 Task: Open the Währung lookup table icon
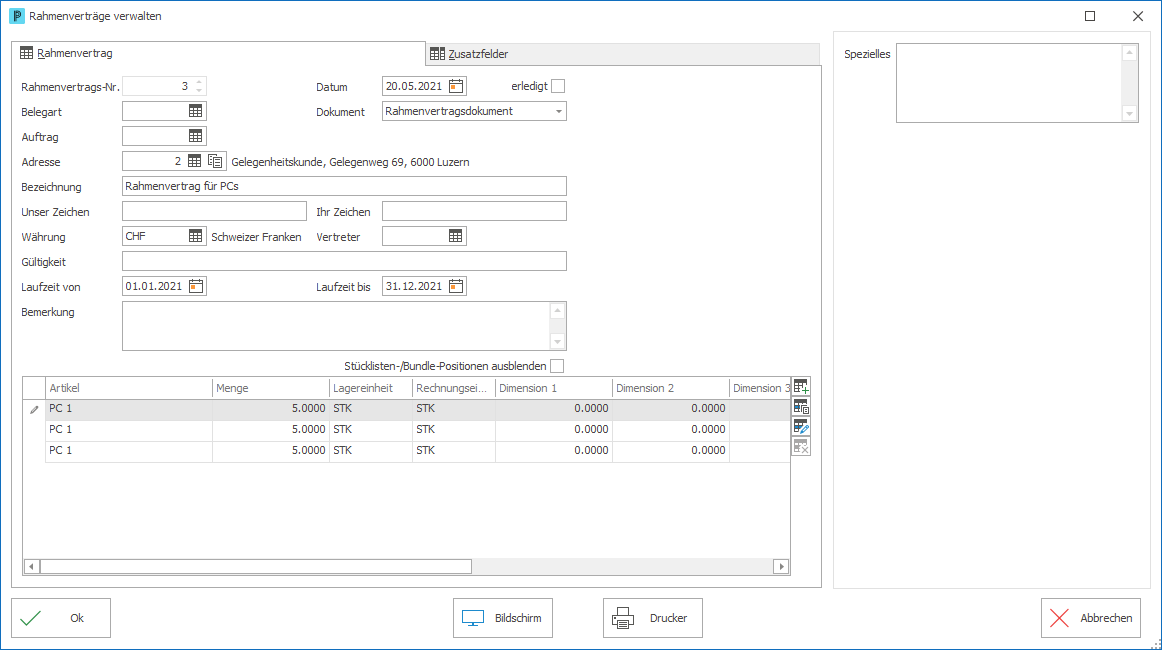(x=195, y=236)
